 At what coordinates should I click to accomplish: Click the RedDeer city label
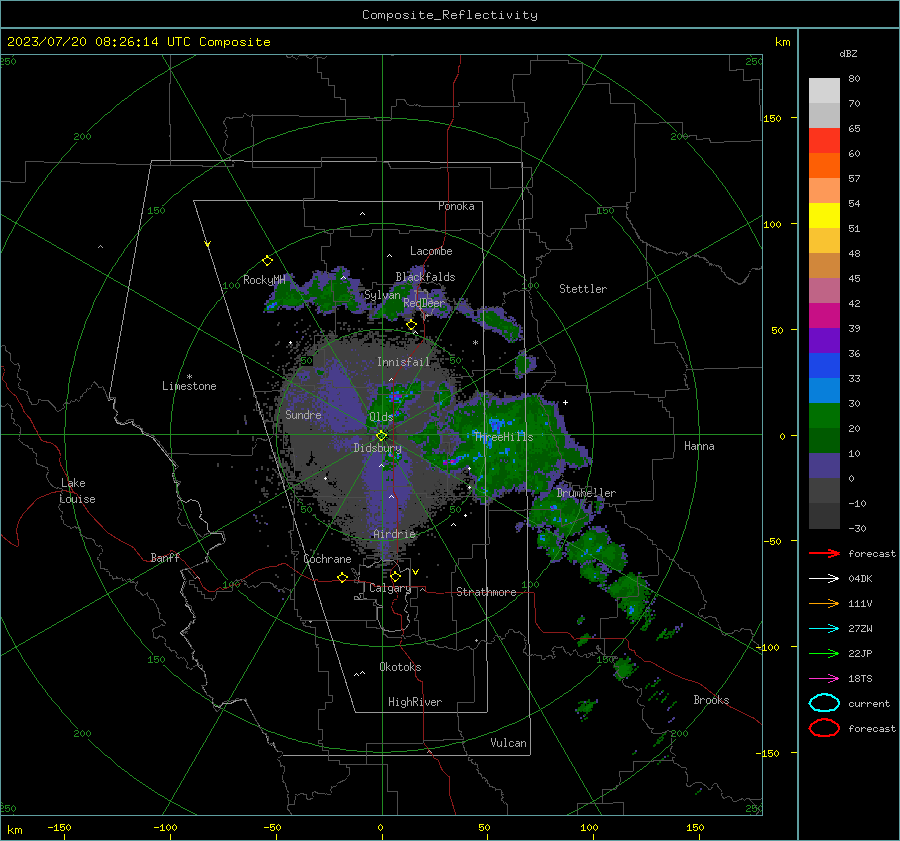pos(424,303)
